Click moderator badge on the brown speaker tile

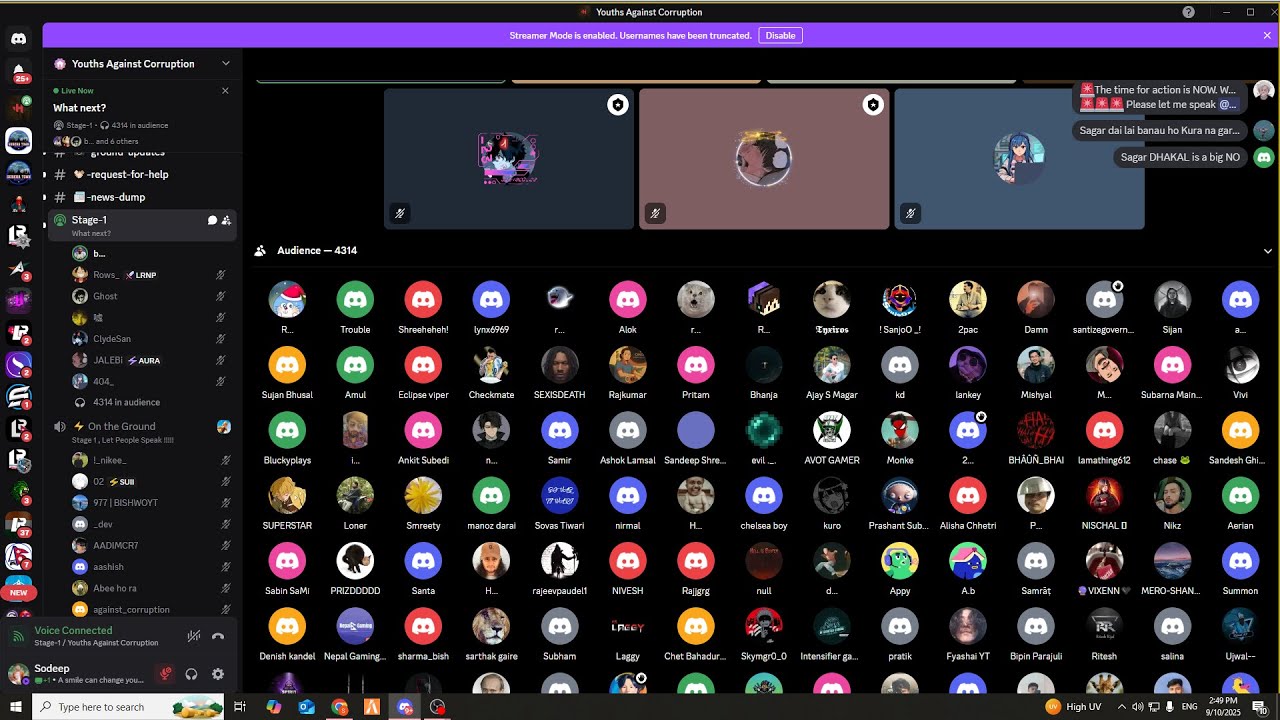[x=873, y=105]
